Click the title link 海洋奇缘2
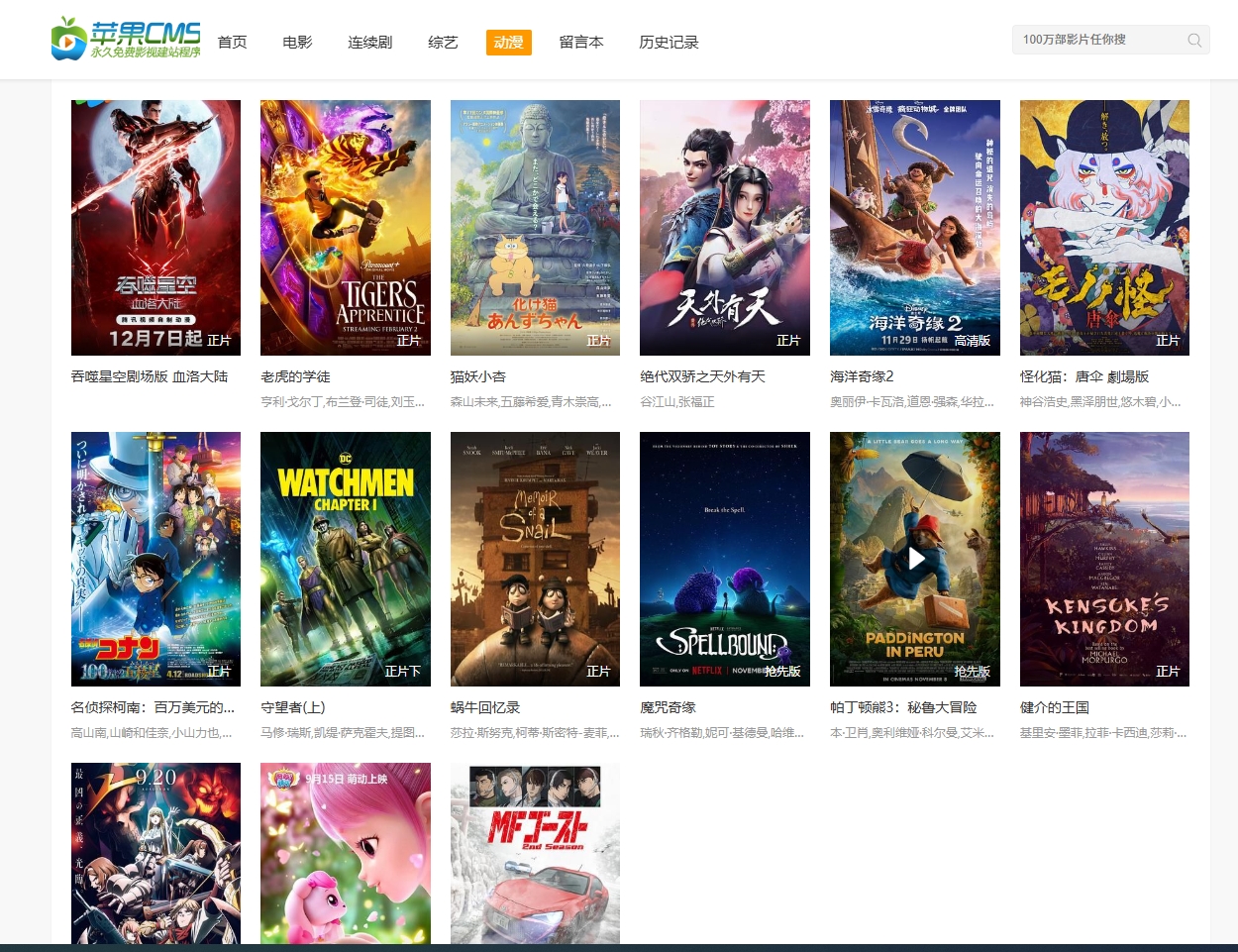Viewport: 1238px width, 952px height. (862, 376)
